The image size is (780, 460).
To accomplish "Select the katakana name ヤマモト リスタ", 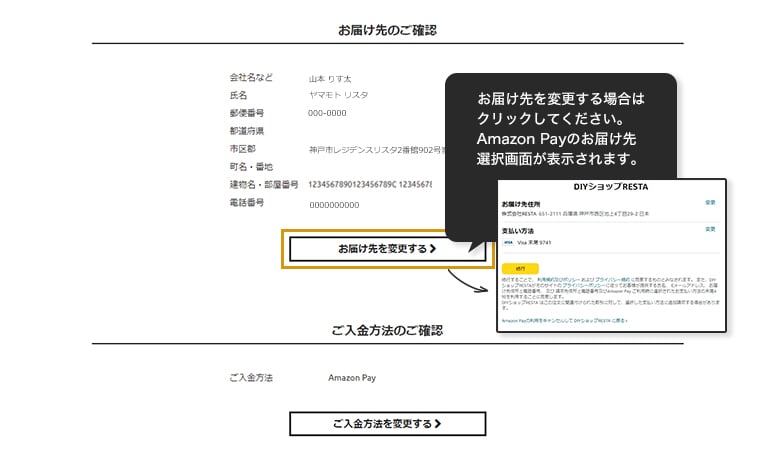I will pos(338,95).
